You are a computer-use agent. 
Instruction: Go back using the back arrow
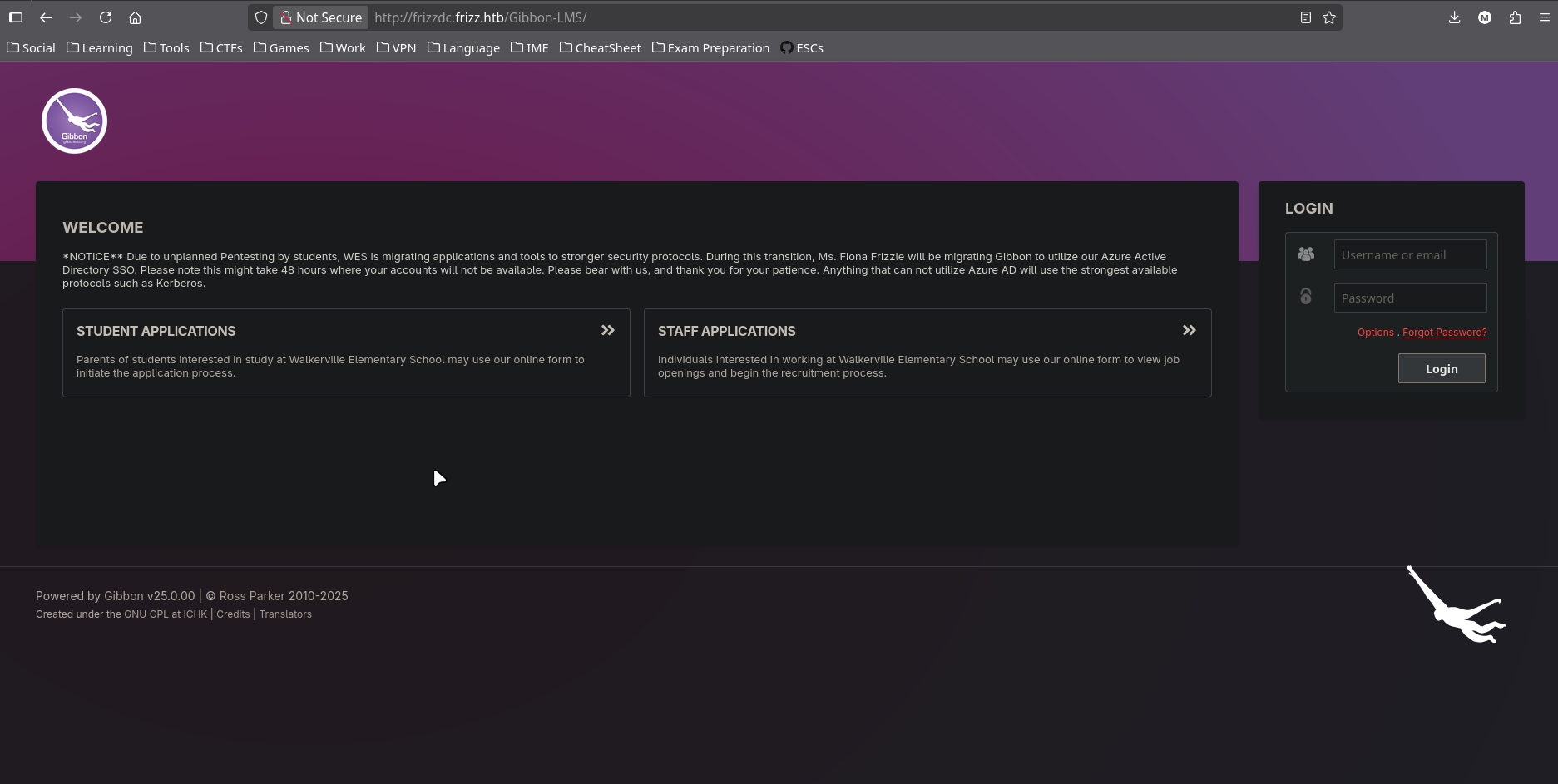point(46,17)
